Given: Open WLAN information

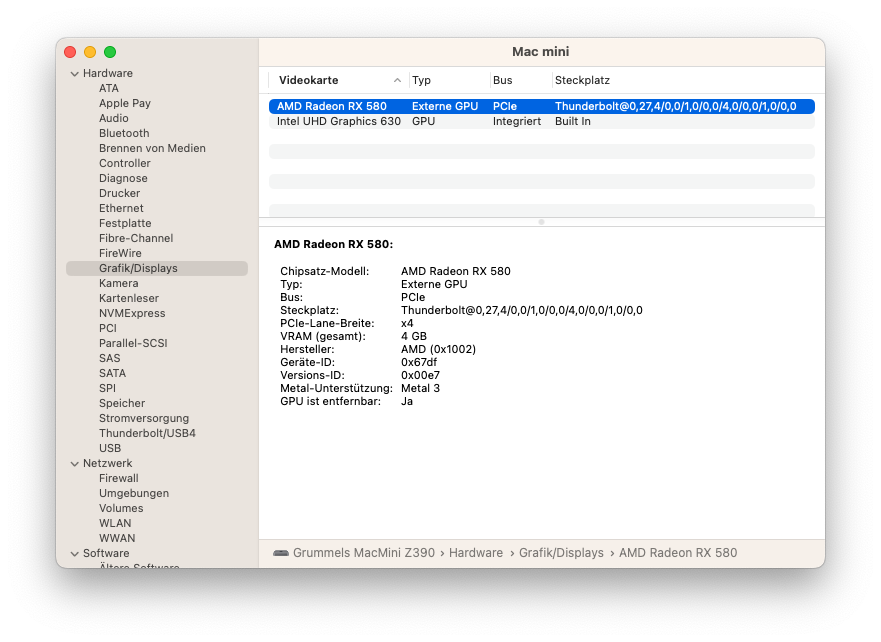Looking at the screenshot, I should click(115, 523).
